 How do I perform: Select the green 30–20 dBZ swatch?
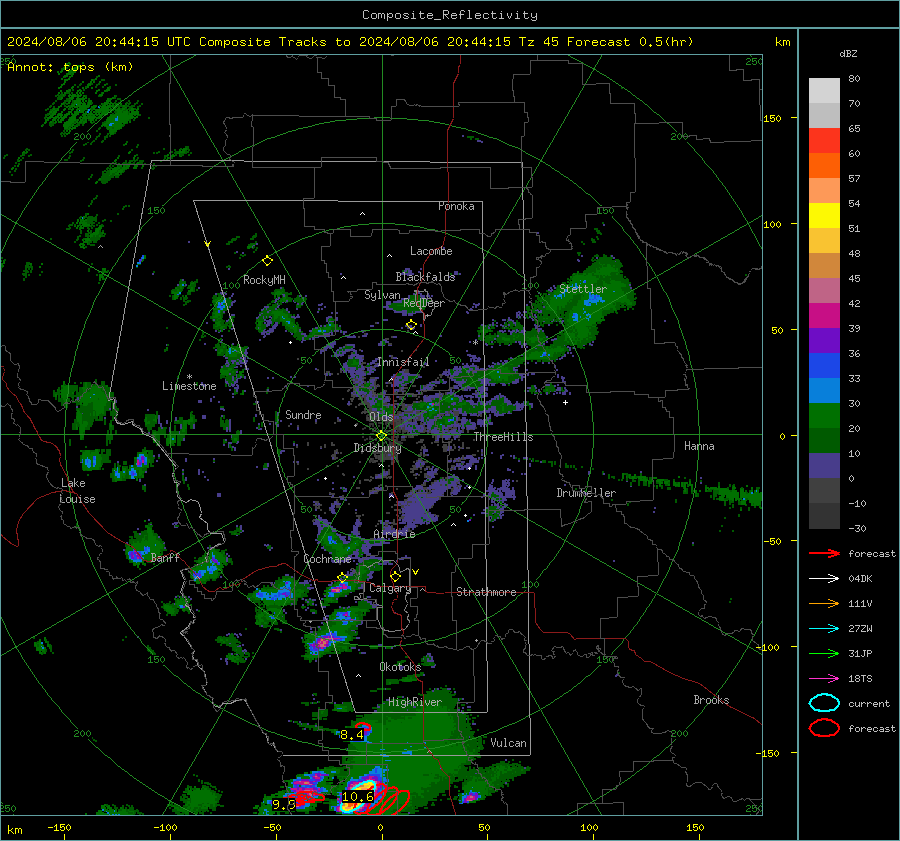pos(824,416)
